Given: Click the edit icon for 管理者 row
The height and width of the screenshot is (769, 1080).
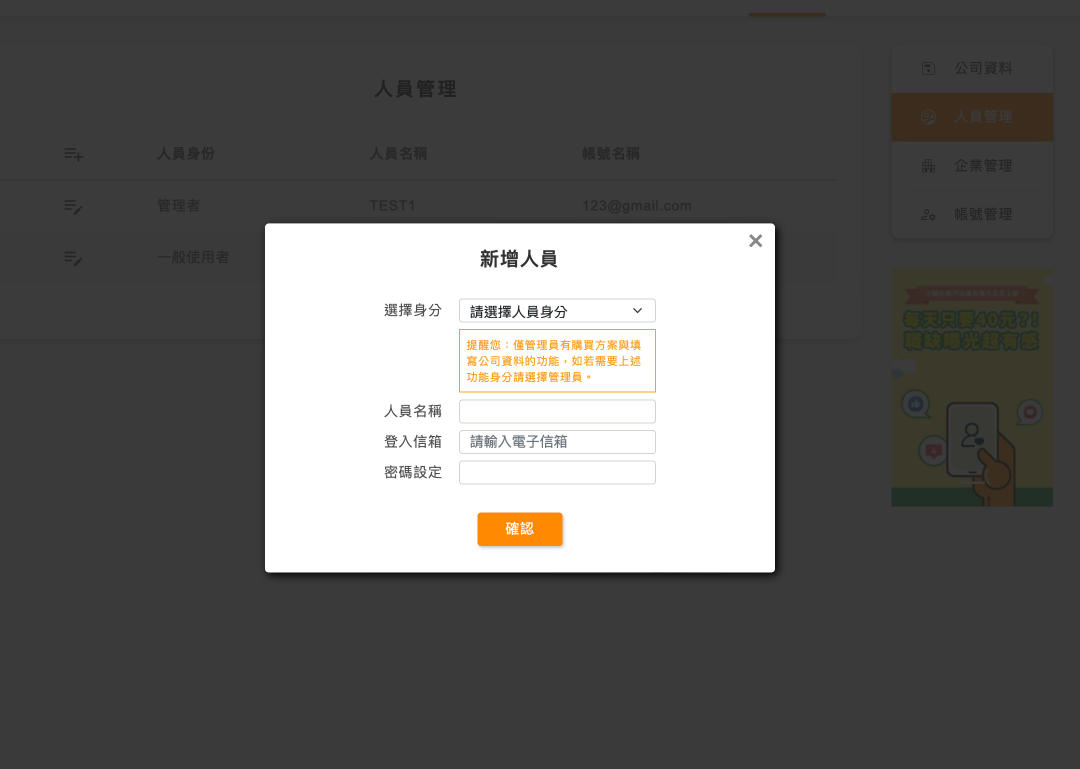Looking at the screenshot, I should pyautogui.click(x=73, y=206).
